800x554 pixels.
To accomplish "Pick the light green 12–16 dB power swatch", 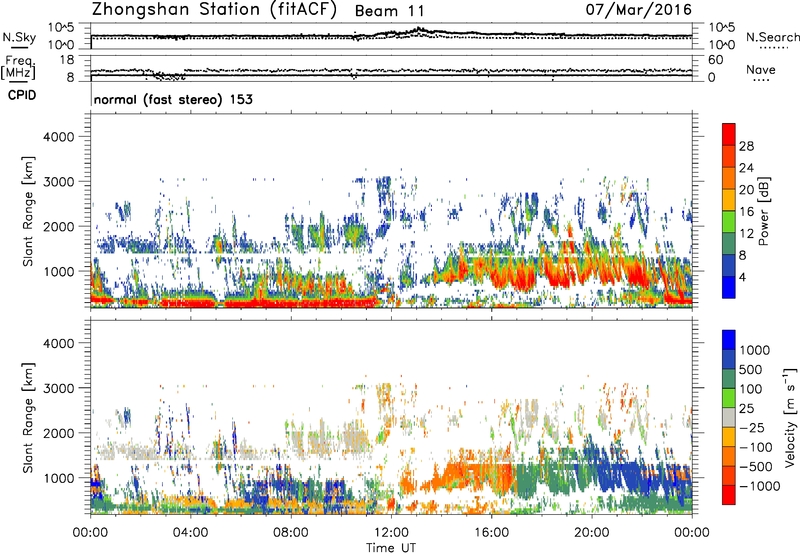I will point(729,222).
